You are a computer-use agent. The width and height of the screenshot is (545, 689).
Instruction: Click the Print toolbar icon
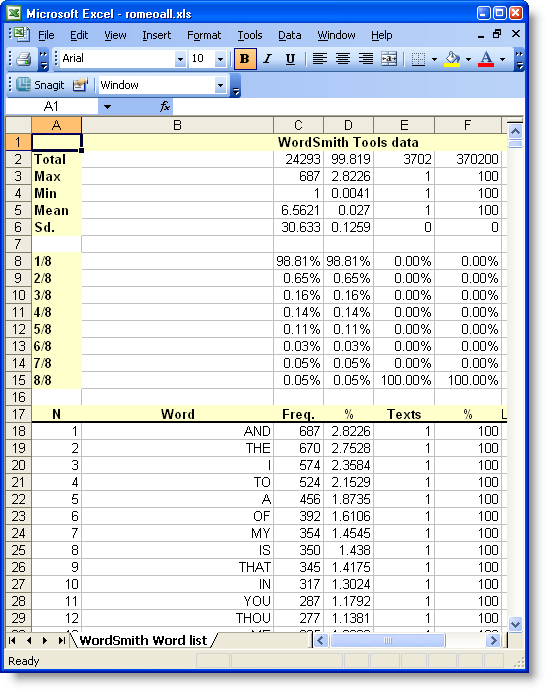23,59
